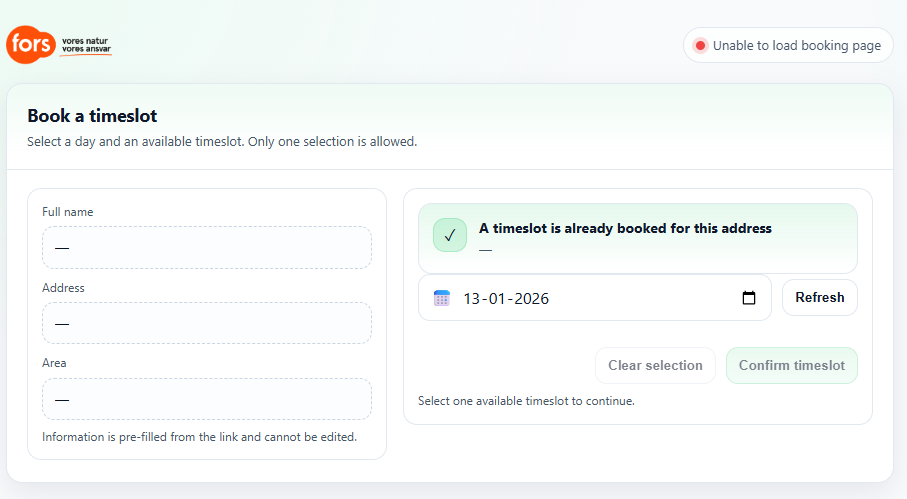Open the date picker calendar icon
Image resolution: width=907 pixels, height=499 pixels.
[749, 298]
